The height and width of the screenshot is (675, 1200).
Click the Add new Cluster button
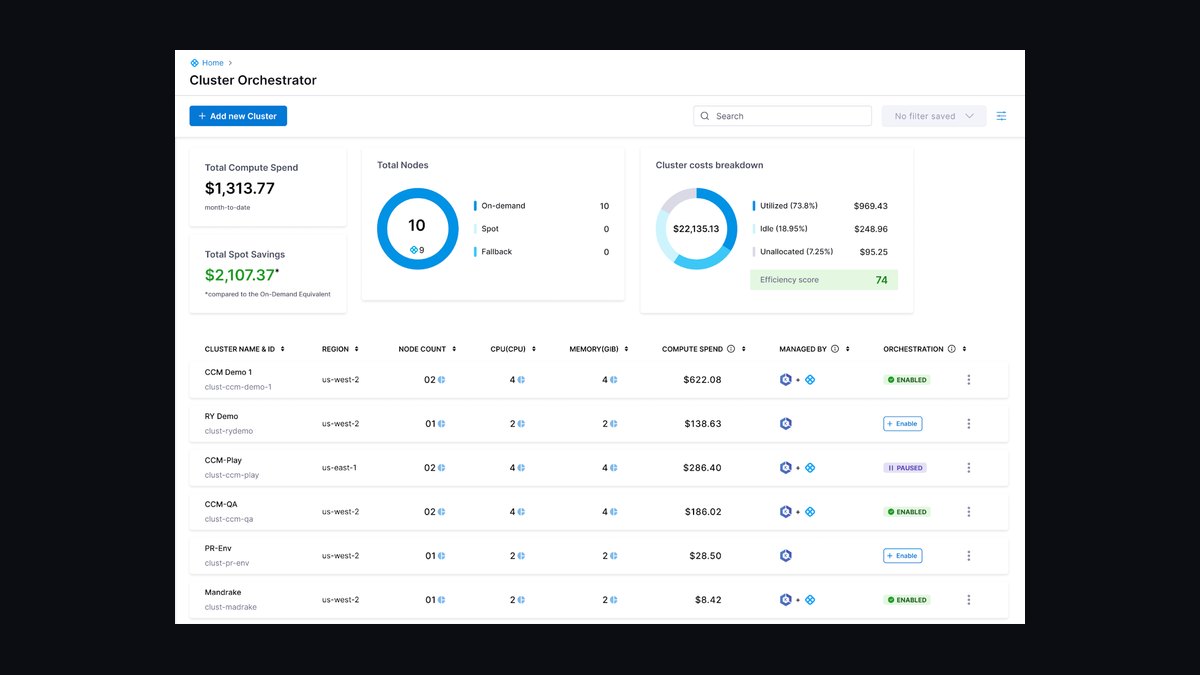tap(238, 116)
